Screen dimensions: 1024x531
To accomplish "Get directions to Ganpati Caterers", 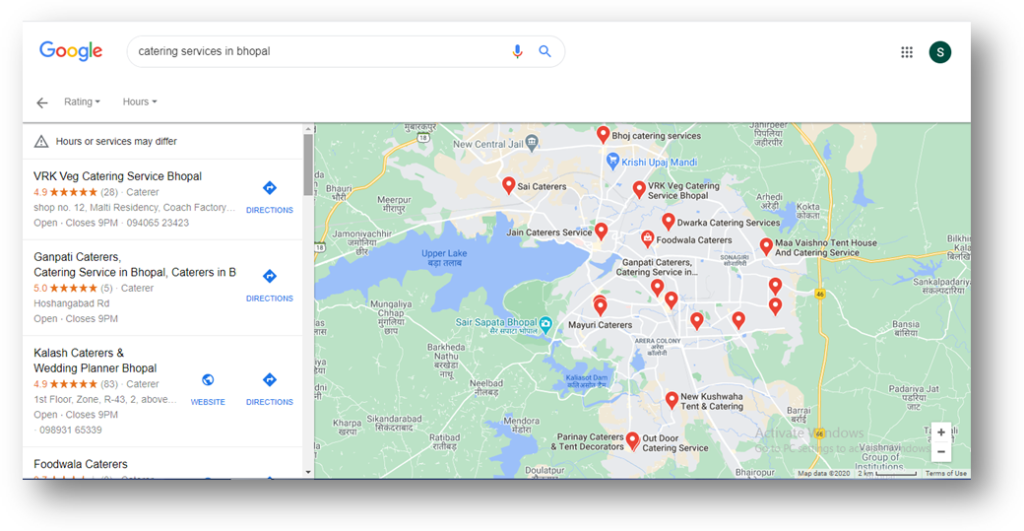I will (269, 285).
